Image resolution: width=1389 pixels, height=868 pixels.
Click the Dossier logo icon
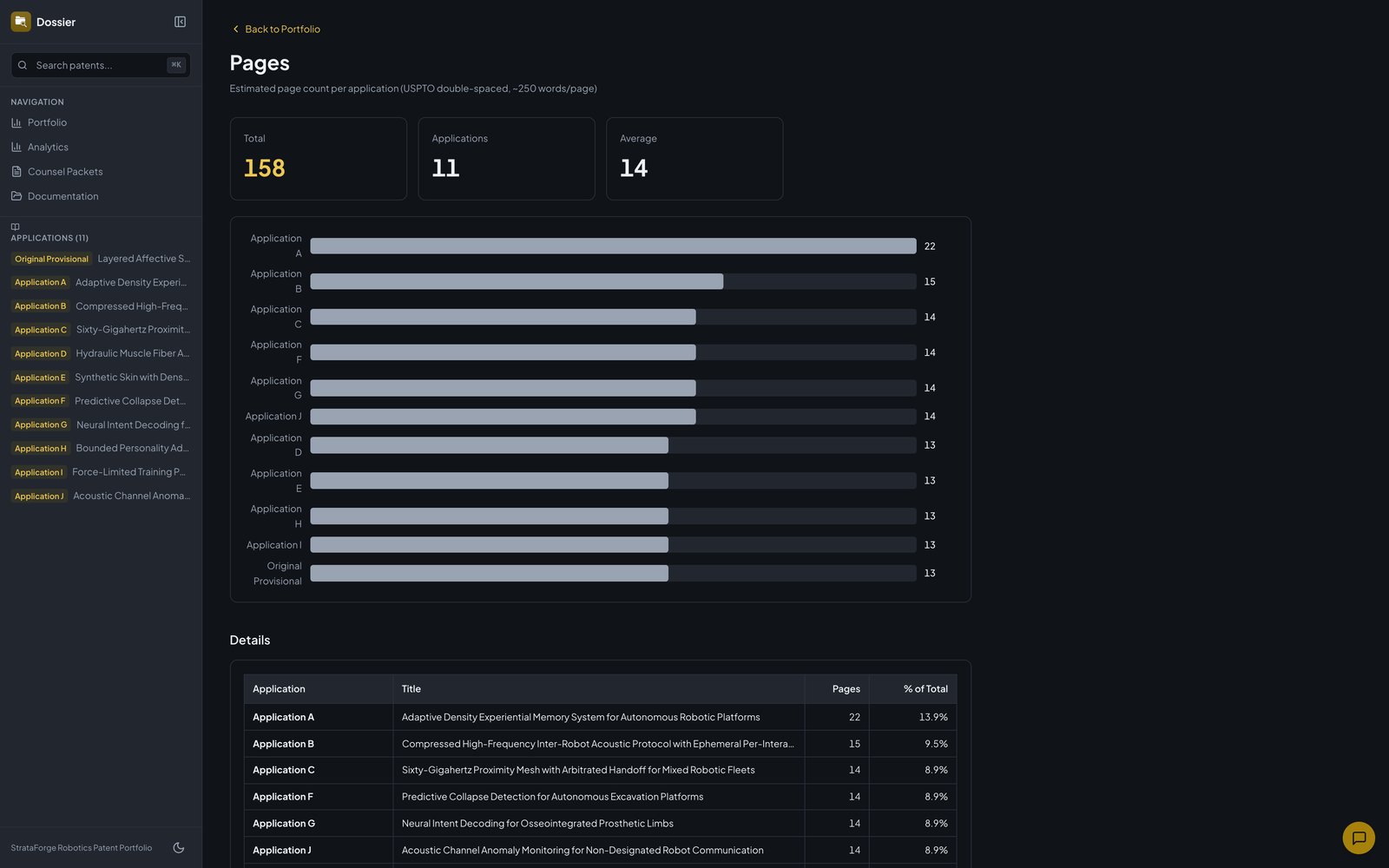click(x=21, y=22)
